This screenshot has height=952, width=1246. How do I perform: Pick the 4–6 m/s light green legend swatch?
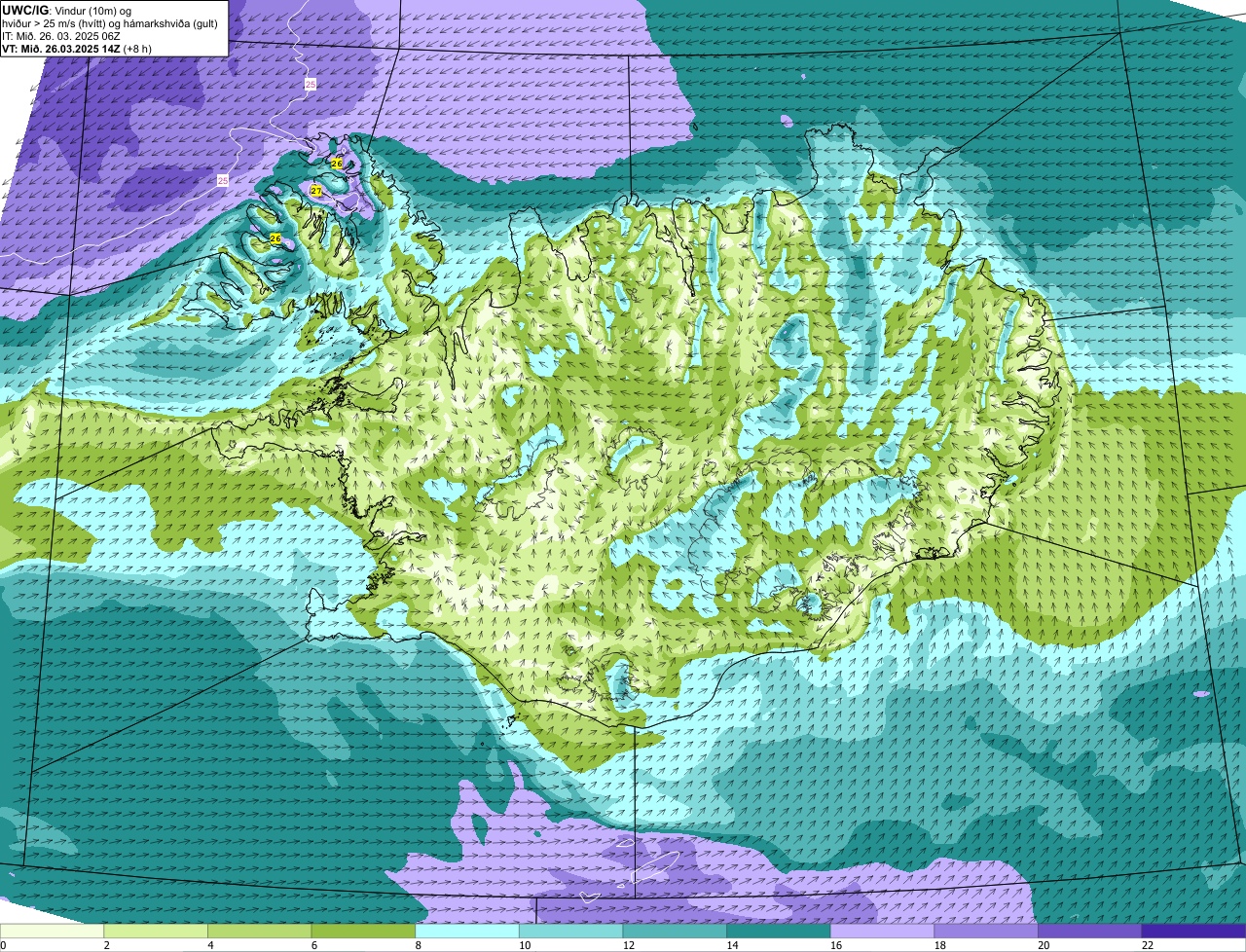(260, 932)
